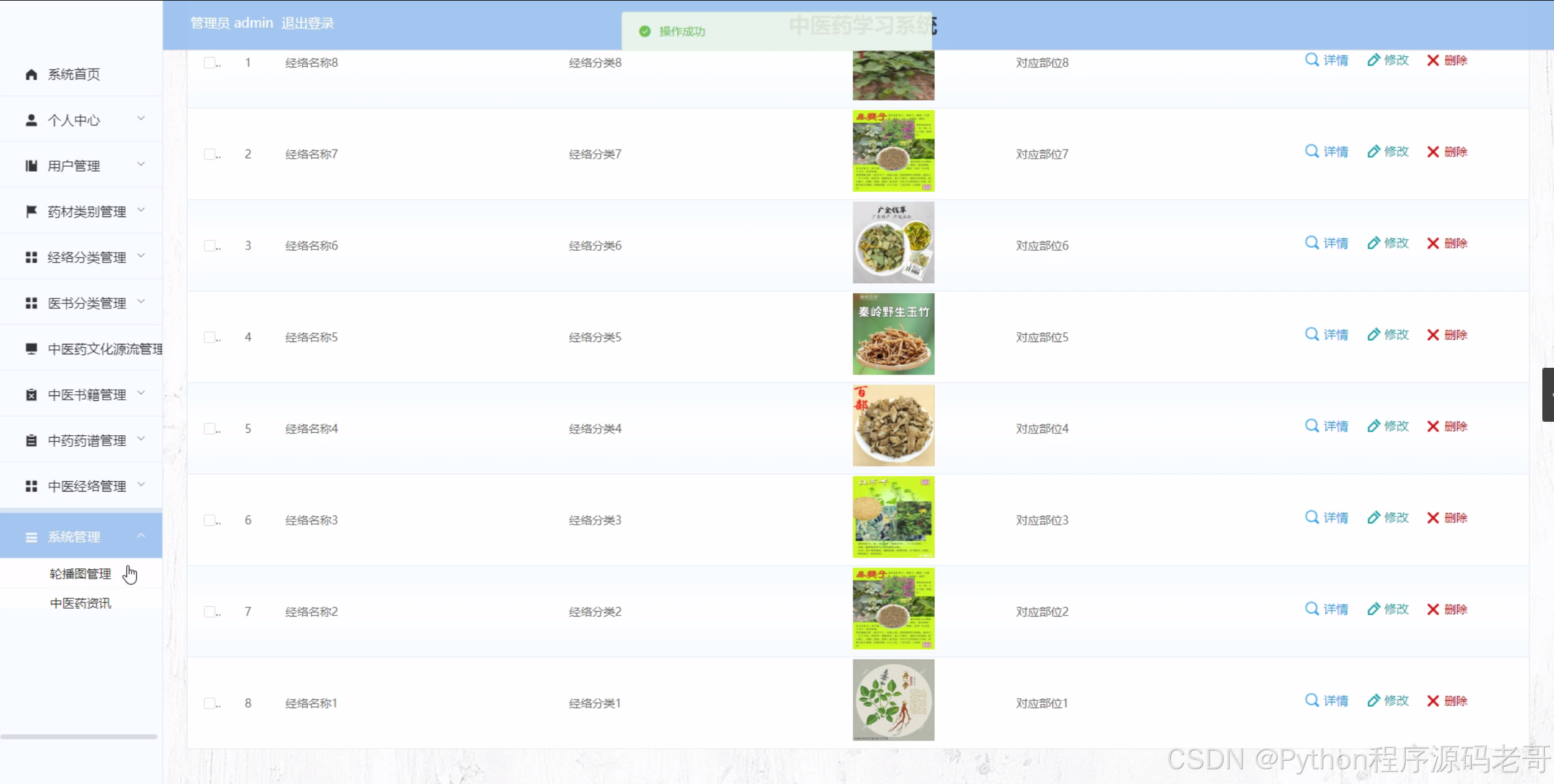This screenshot has width=1554, height=784.
Task: Click sidebar horizontal scrollbar
Action: tap(78, 736)
